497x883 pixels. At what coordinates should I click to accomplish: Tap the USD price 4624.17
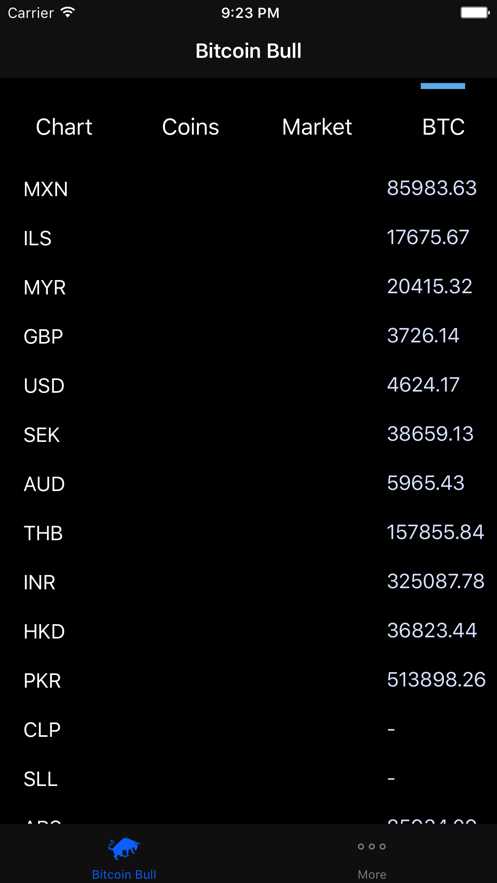423,385
